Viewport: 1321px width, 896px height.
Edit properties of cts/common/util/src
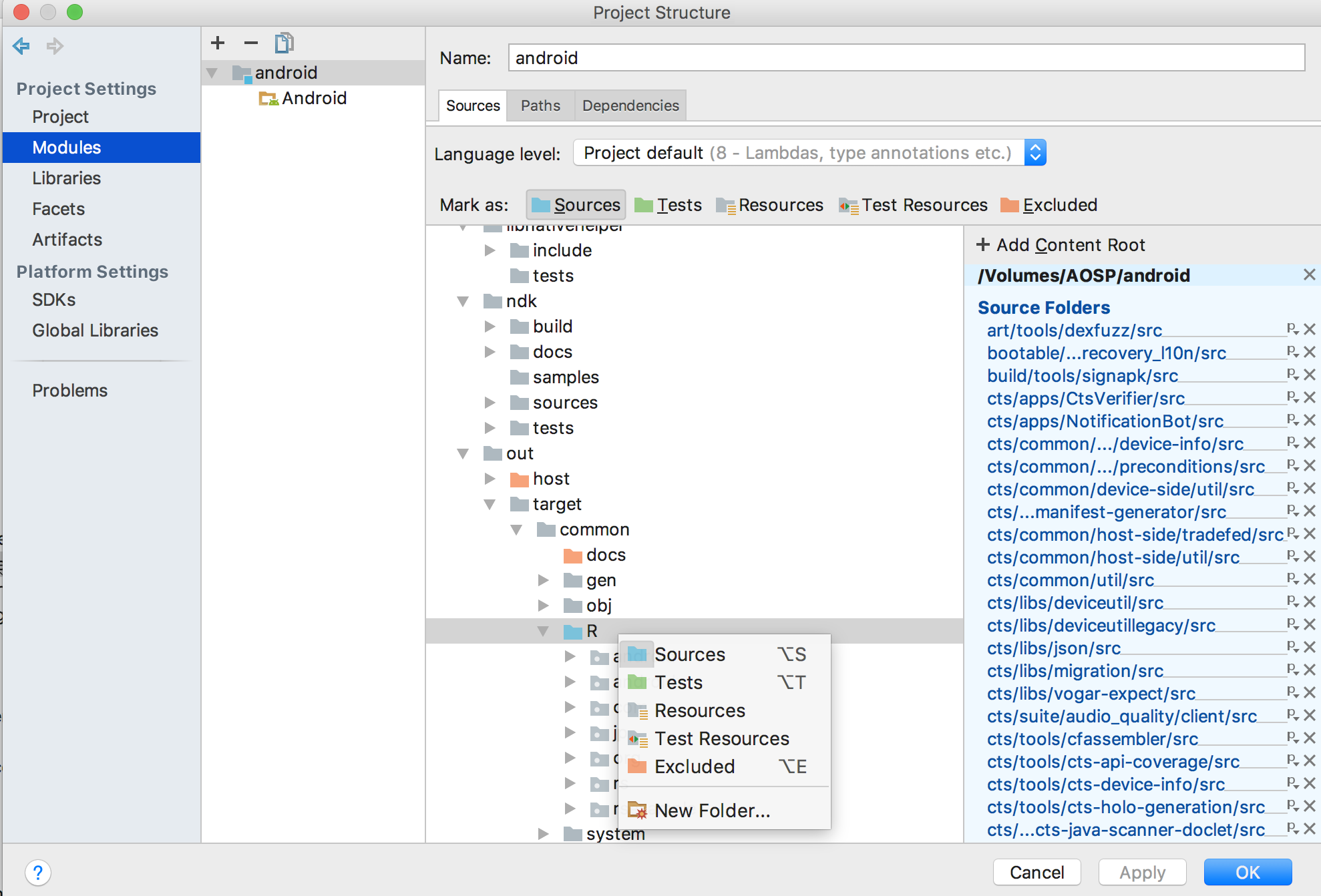tap(1293, 579)
